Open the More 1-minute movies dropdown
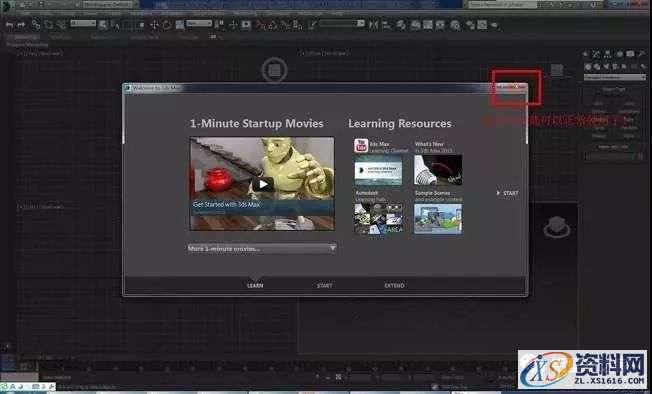The width and height of the screenshot is (652, 394). point(262,249)
